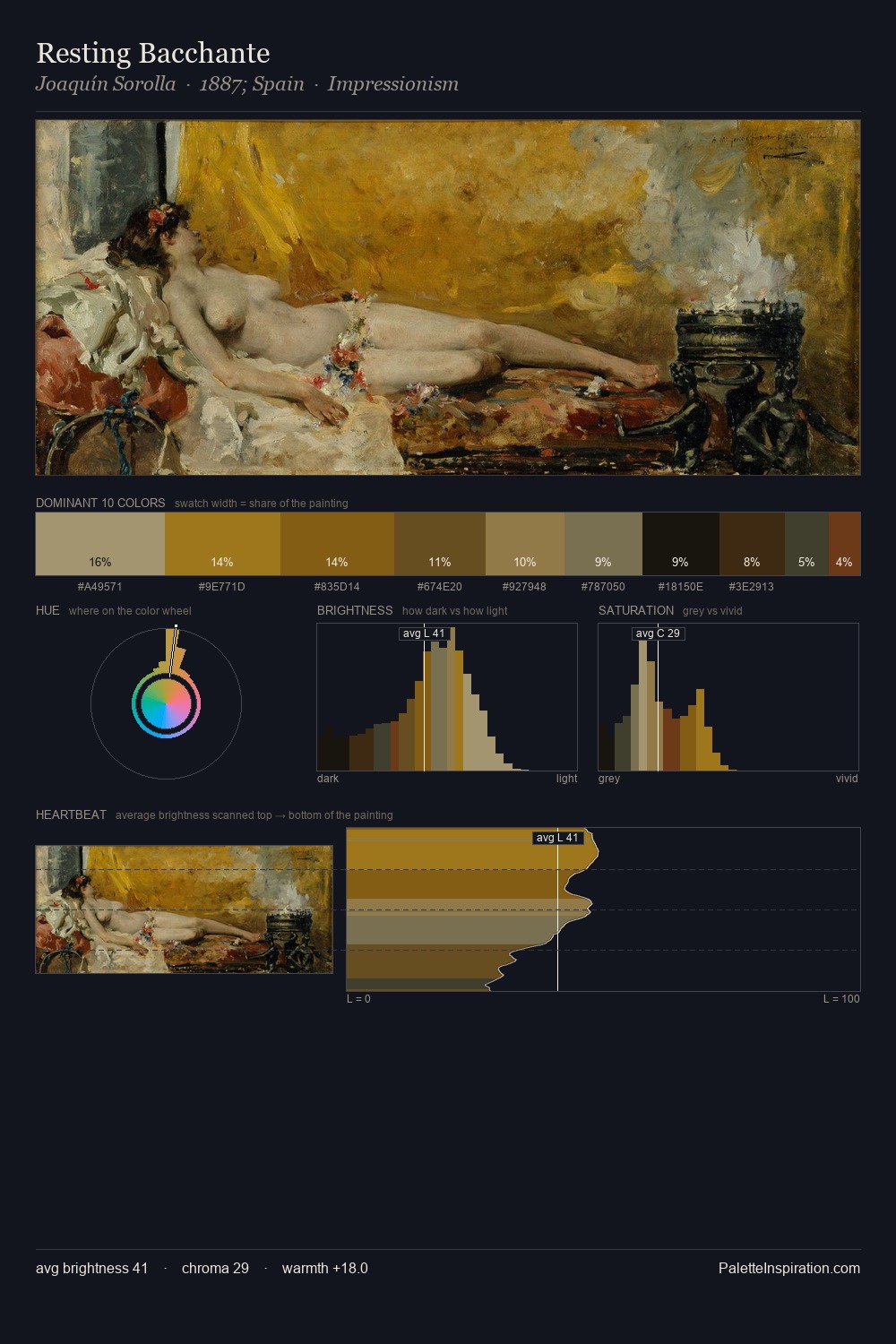Click the HEARTBEAT section heading

[x=71, y=814]
